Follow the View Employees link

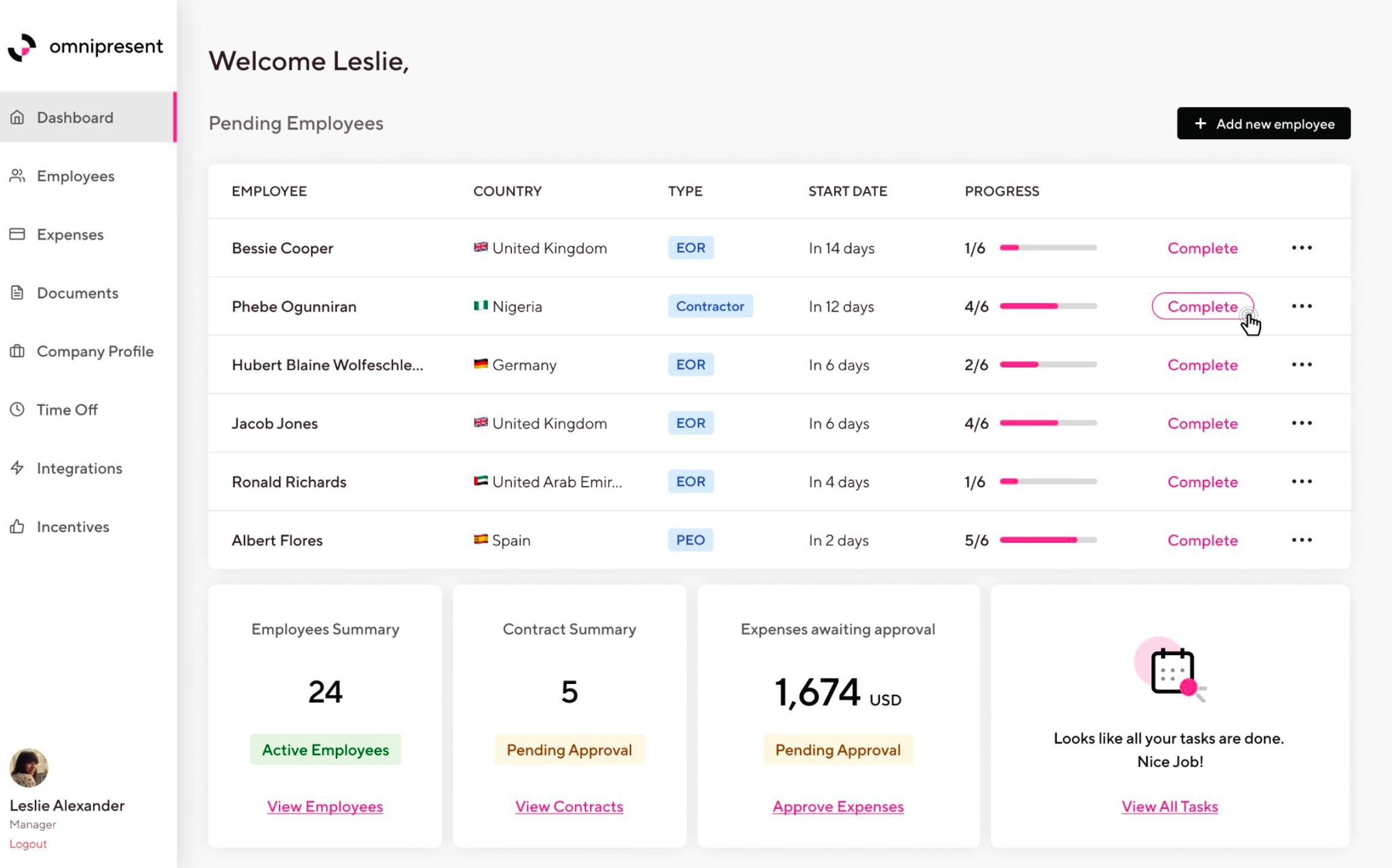click(x=325, y=806)
